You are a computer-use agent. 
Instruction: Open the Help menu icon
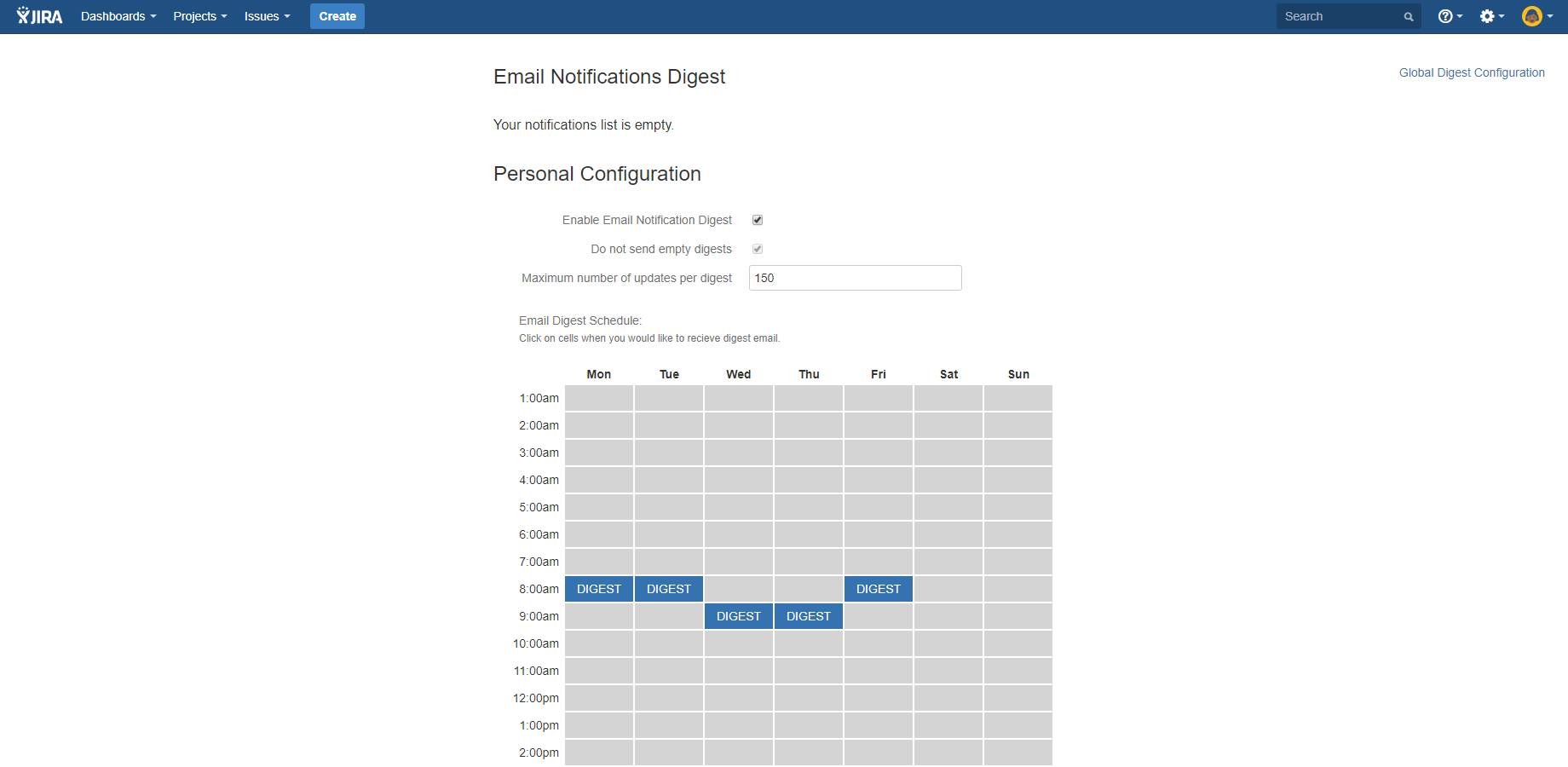pyautogui.click(x=1450, y=16)
